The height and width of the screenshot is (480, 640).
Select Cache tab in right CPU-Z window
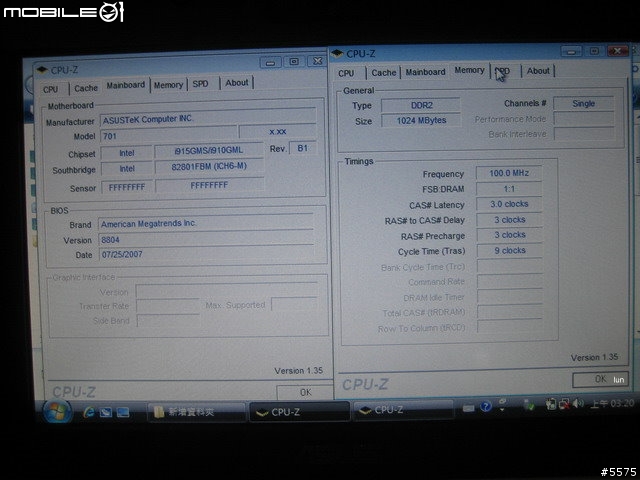pos(384,73)
